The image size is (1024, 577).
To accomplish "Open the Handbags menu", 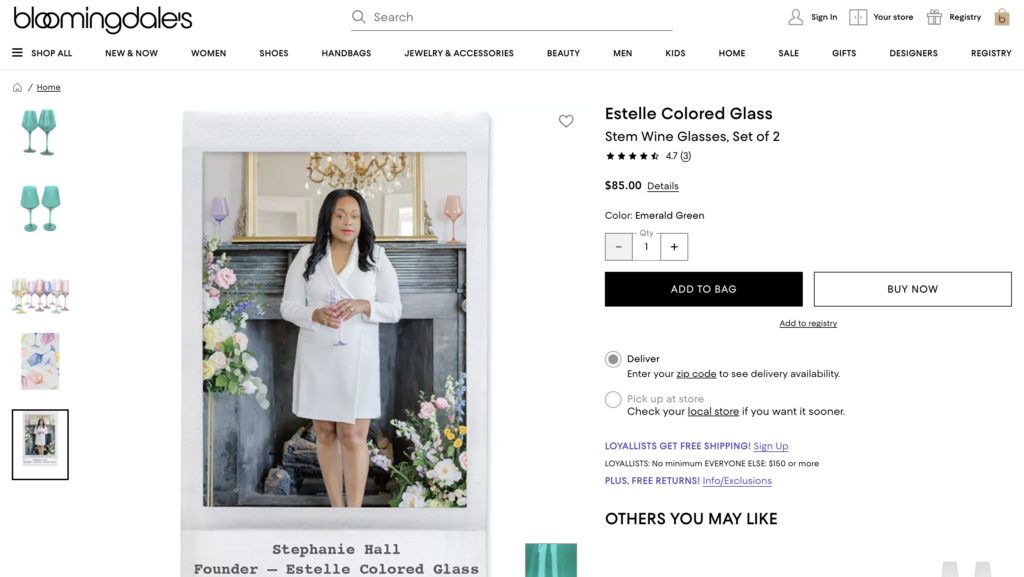I will [346, 53].
